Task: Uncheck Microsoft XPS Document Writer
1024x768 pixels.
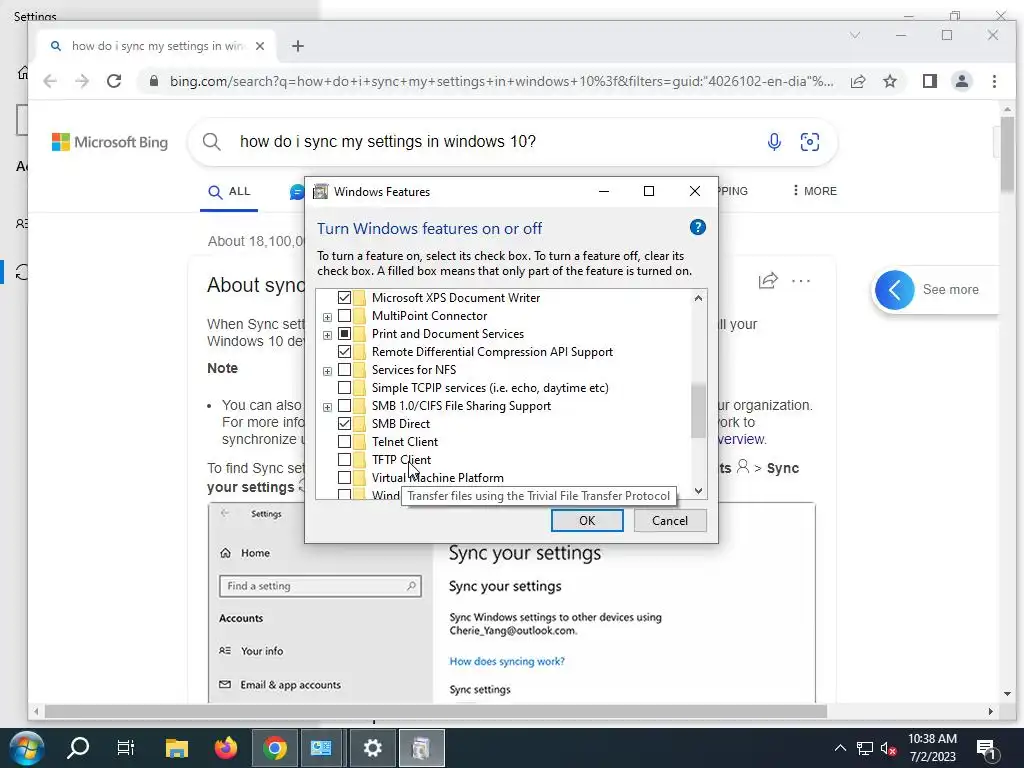Action: (344, 298)
